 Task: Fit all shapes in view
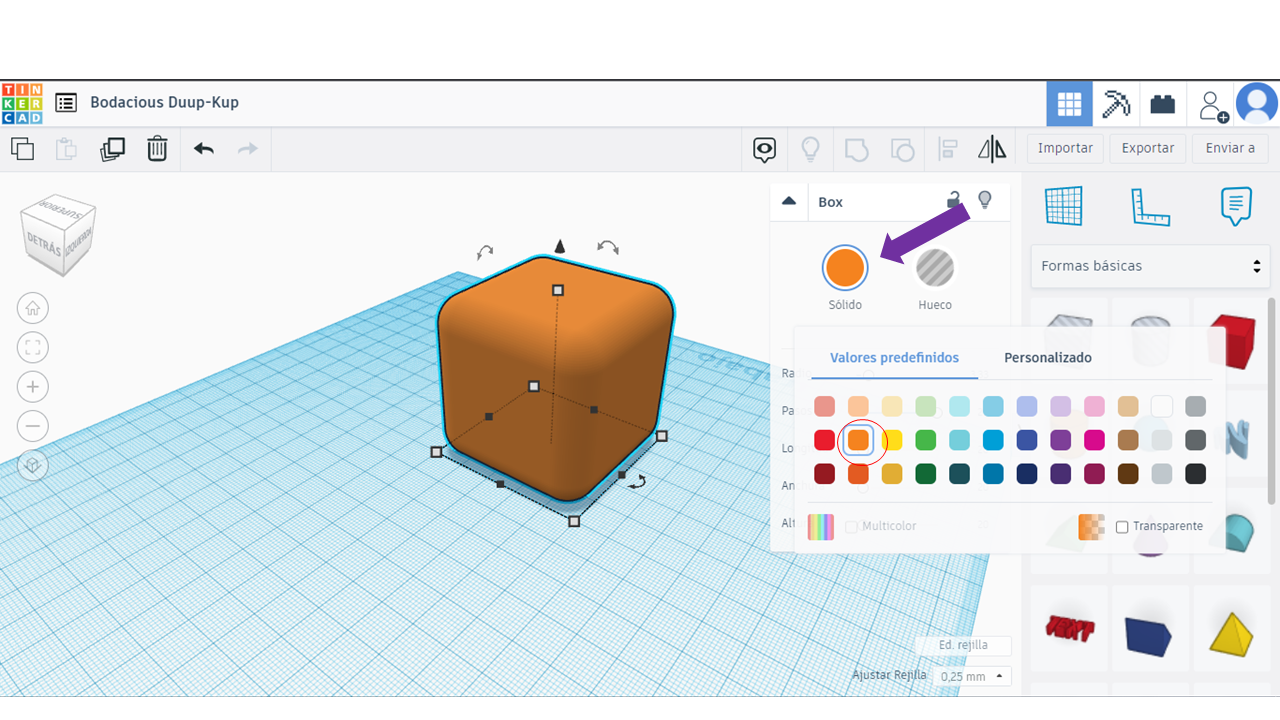33,347
